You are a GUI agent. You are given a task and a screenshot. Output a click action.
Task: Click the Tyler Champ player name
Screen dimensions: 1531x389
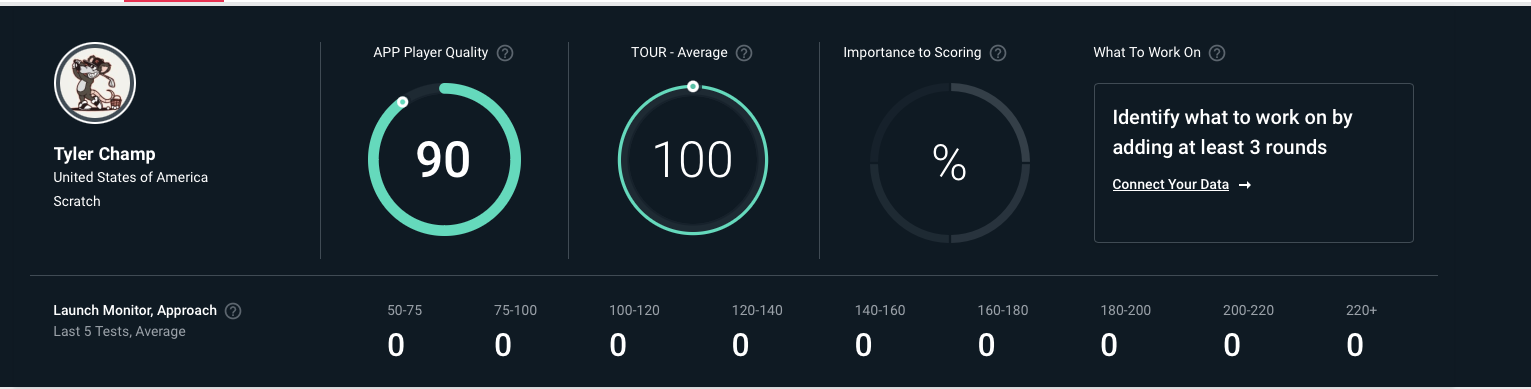click(x=104, y=154)
